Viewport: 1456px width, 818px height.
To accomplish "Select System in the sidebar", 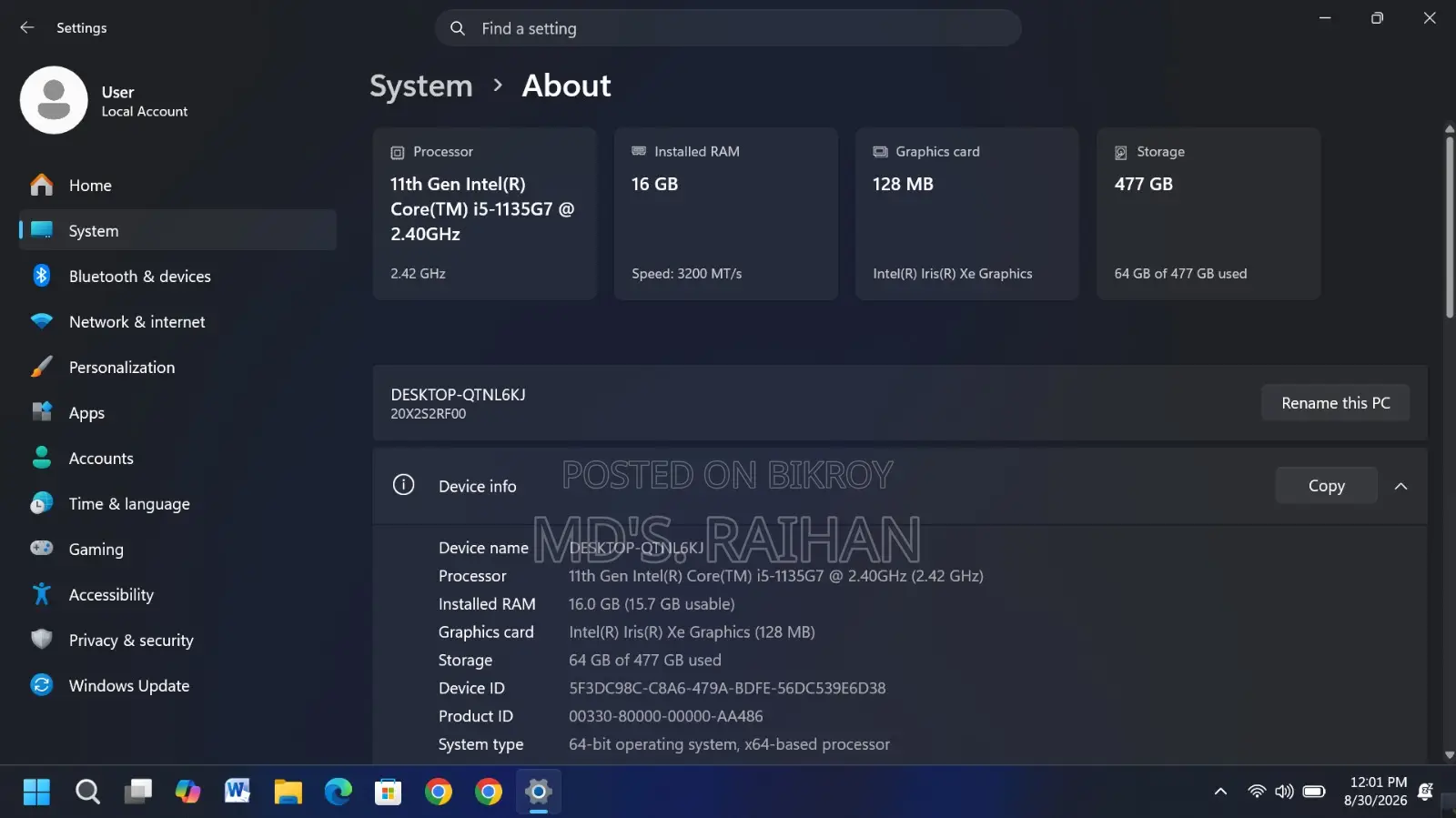I will [x=177, y=230].
